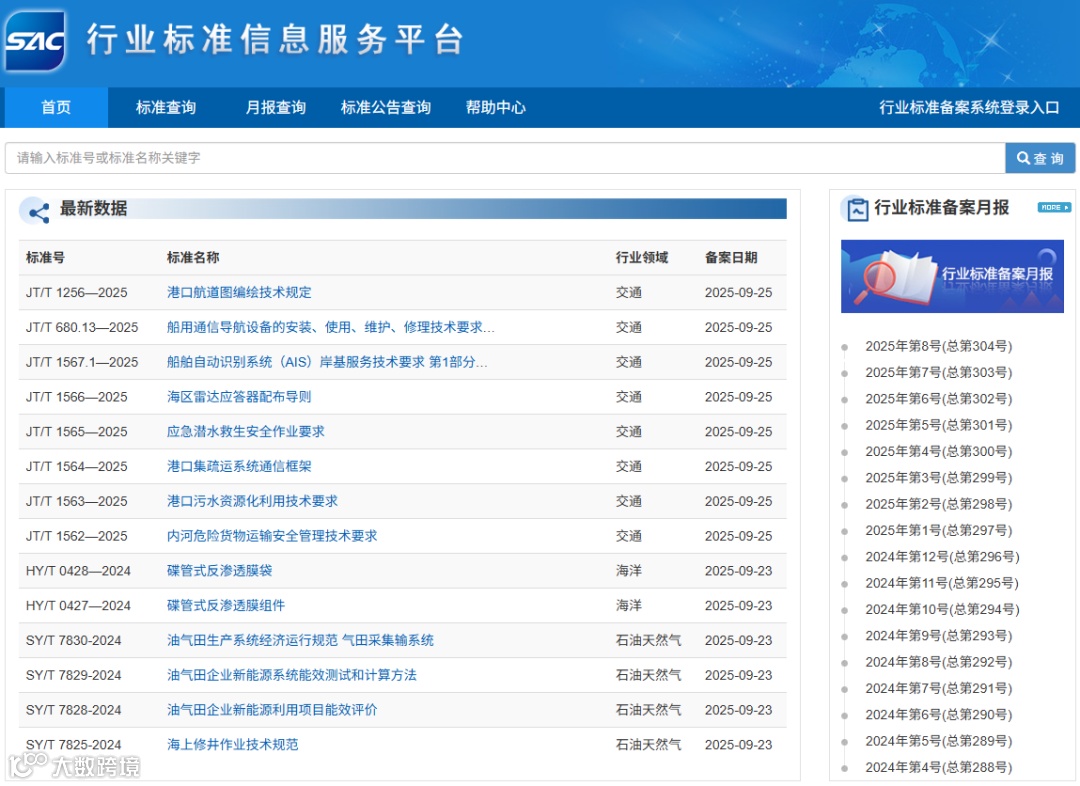Click standard number JT/T 1567.1—2025

click(82, 362)
